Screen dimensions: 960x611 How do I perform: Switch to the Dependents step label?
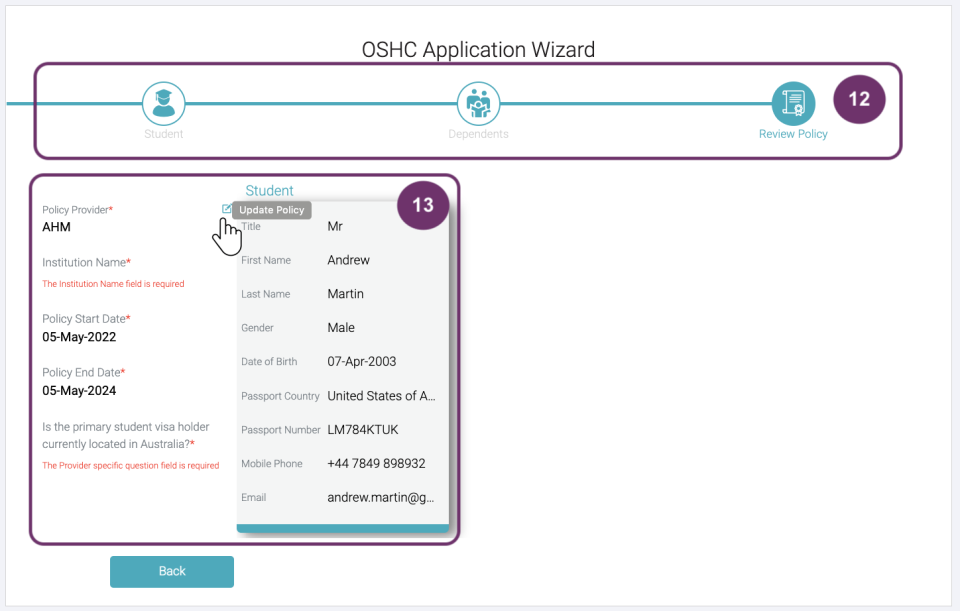(x=478, y=134)
